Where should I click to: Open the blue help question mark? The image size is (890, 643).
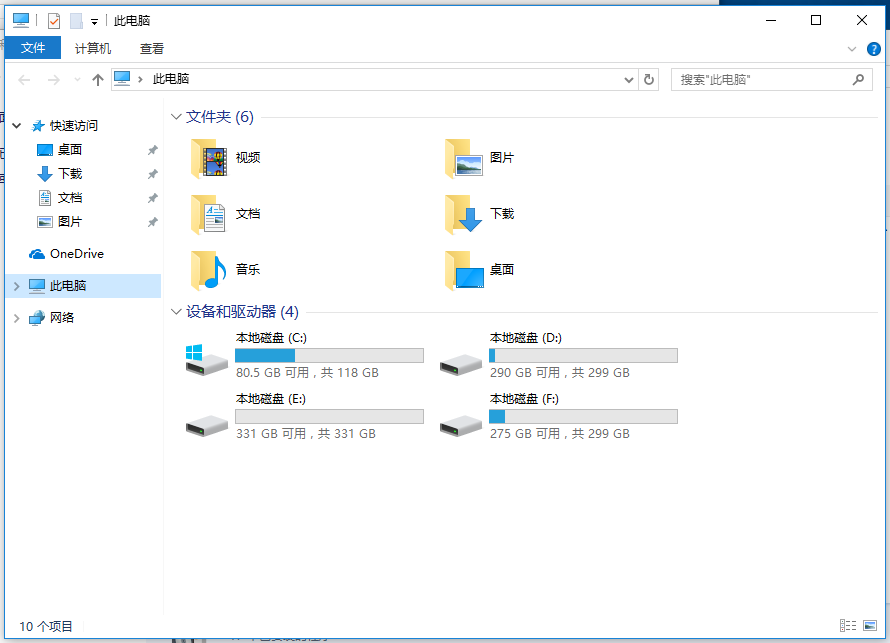874,49
